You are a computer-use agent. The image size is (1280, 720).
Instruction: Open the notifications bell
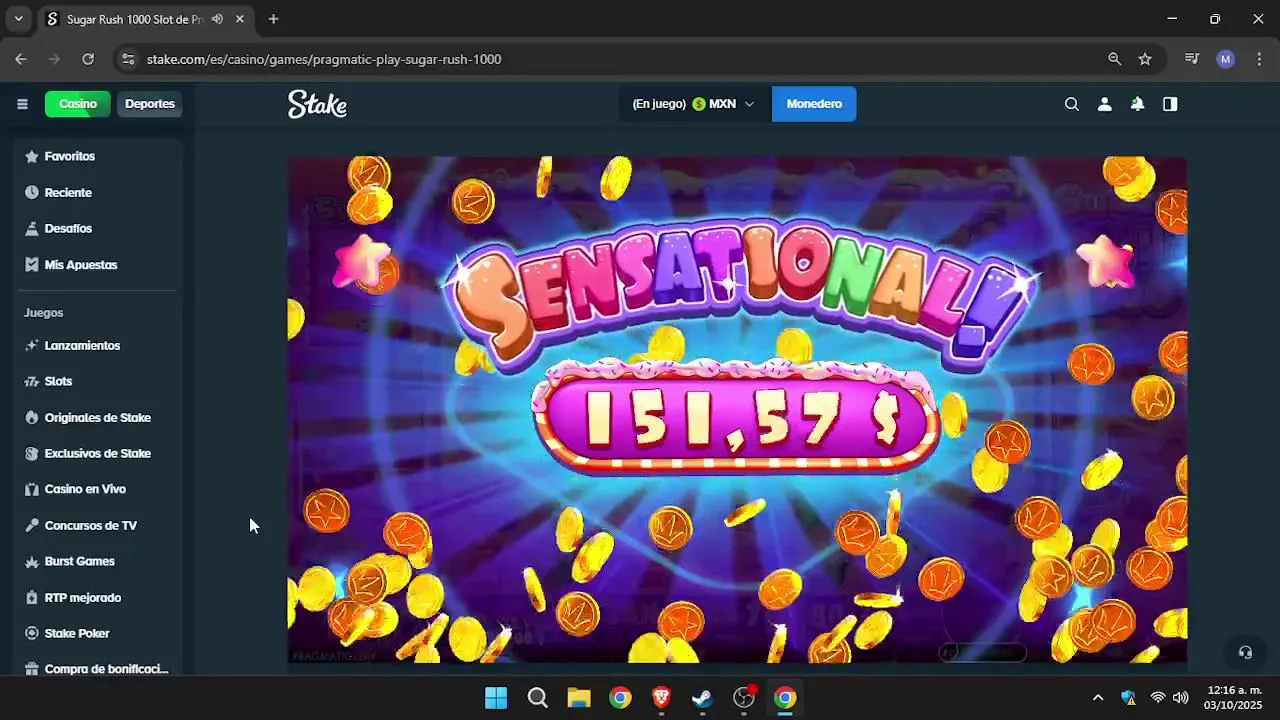1137,104
